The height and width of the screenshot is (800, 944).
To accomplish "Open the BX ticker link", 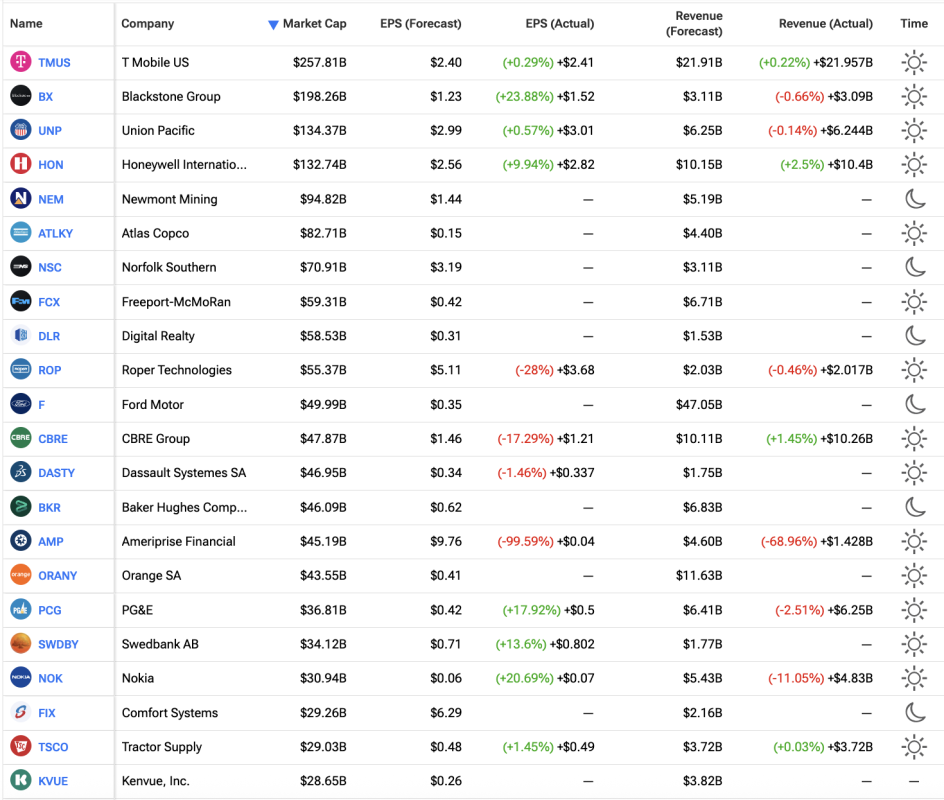I will (x=46, y=96).
